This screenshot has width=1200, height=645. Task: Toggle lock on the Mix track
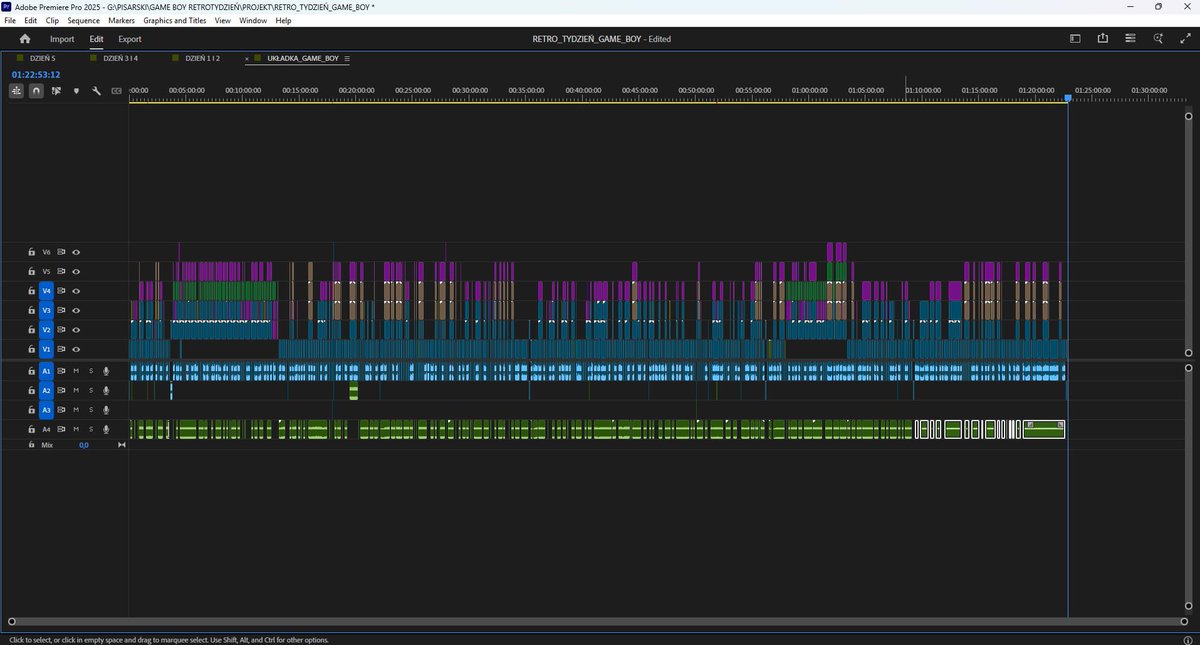coord(31,444)
